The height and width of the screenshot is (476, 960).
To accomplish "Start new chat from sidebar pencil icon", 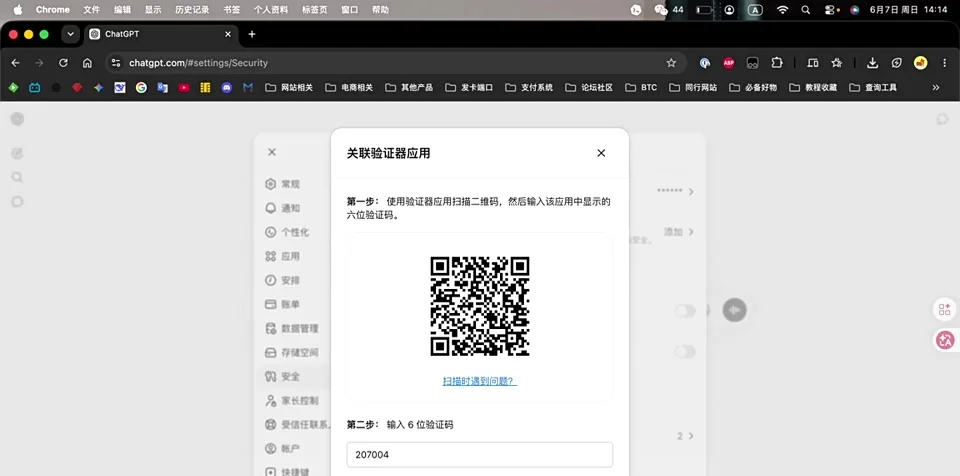I will click(x=17, y=153).
